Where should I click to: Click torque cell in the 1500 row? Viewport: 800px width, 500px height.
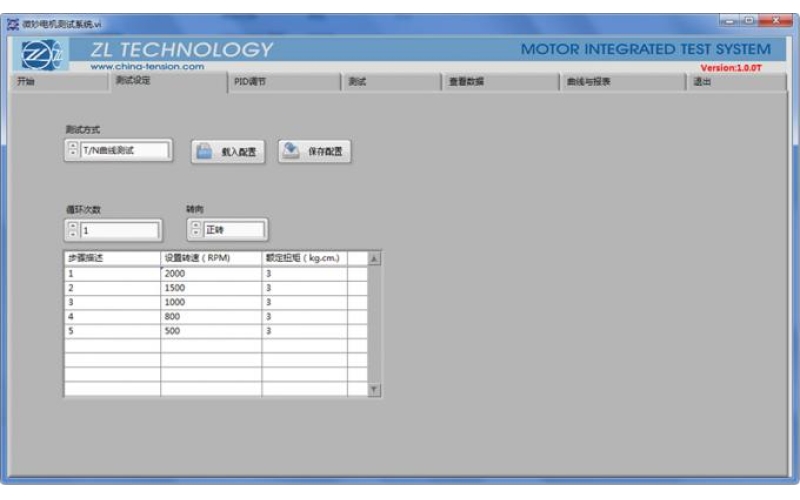pos(305,288)
